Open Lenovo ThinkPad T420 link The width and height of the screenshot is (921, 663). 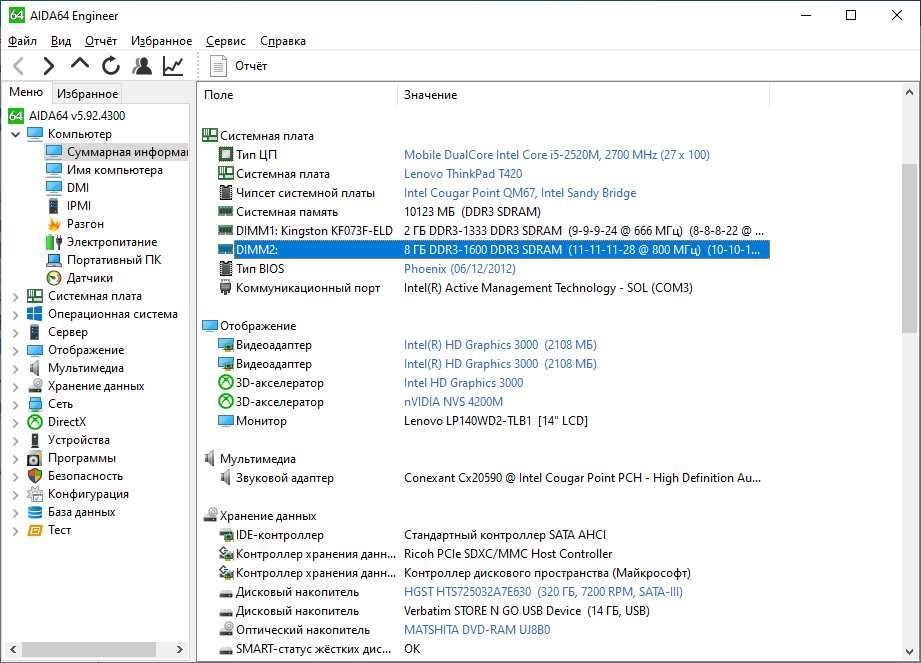tap(463, 174)
